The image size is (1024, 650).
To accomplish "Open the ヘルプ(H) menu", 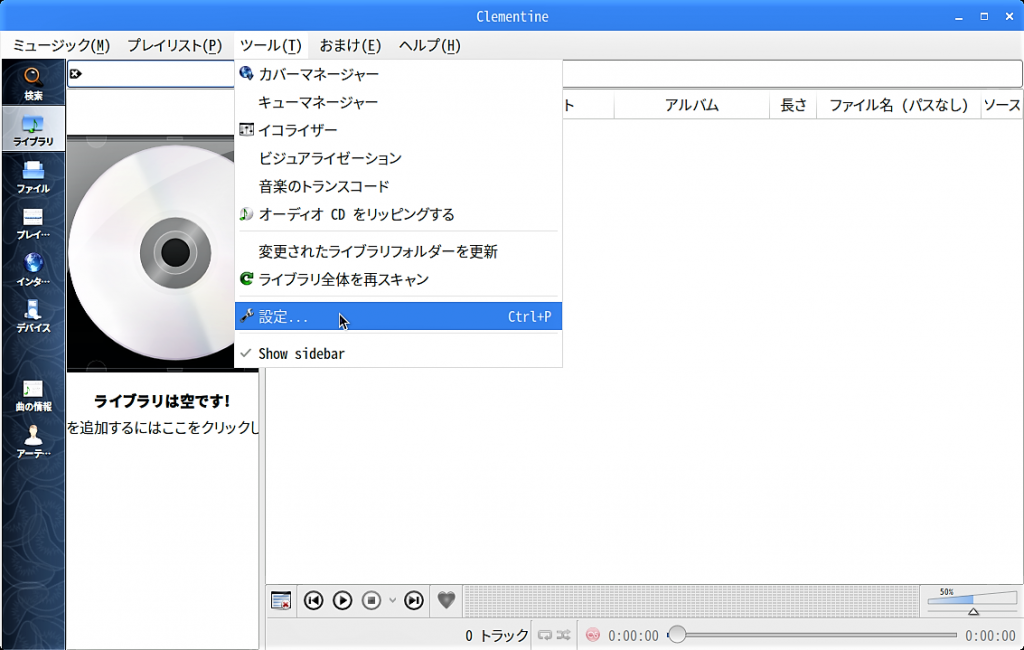I will 430,46.
